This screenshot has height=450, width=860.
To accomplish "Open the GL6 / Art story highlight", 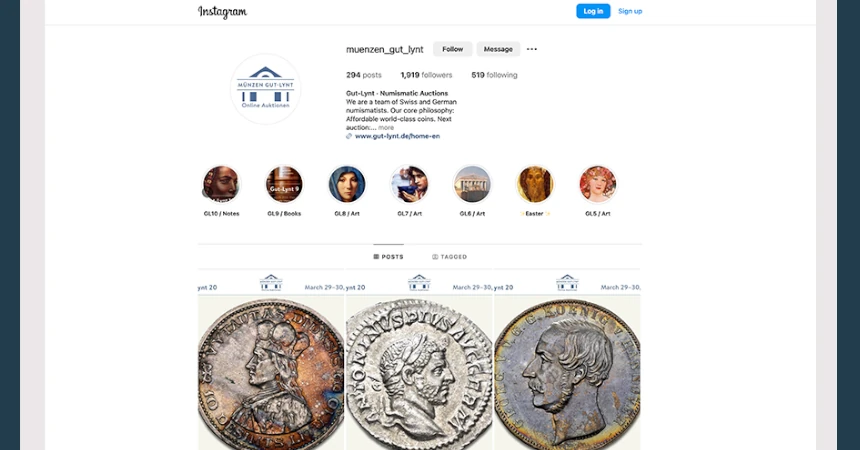I will point(472,184).
